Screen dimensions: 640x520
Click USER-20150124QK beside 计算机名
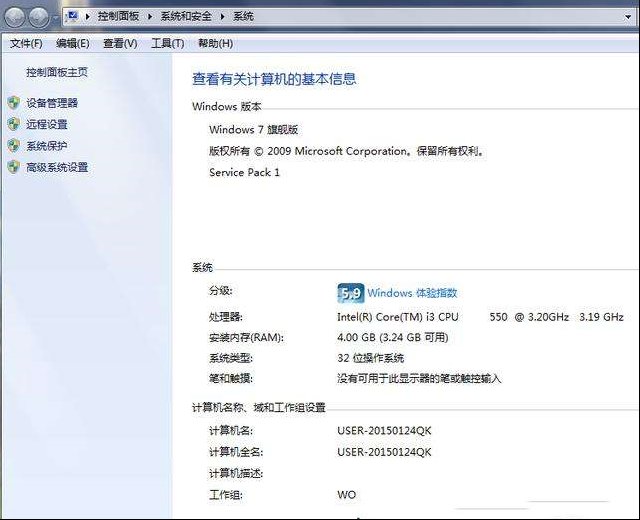[x=384, y=431]
